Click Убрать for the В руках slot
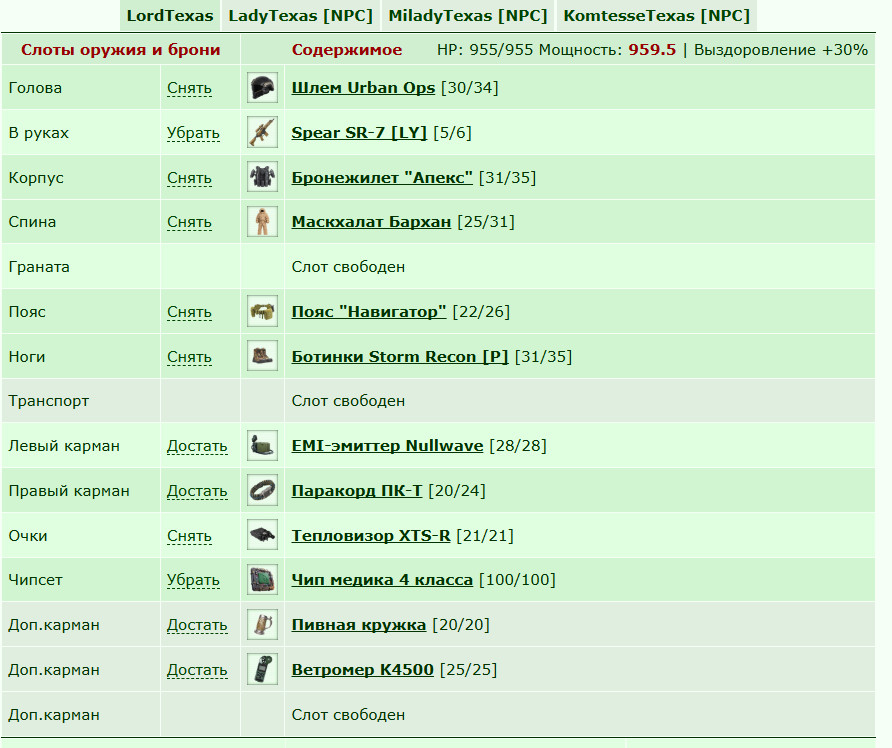The height and width of the screenshot is (748, 892). pyautogui.click(x=193, y=133)
